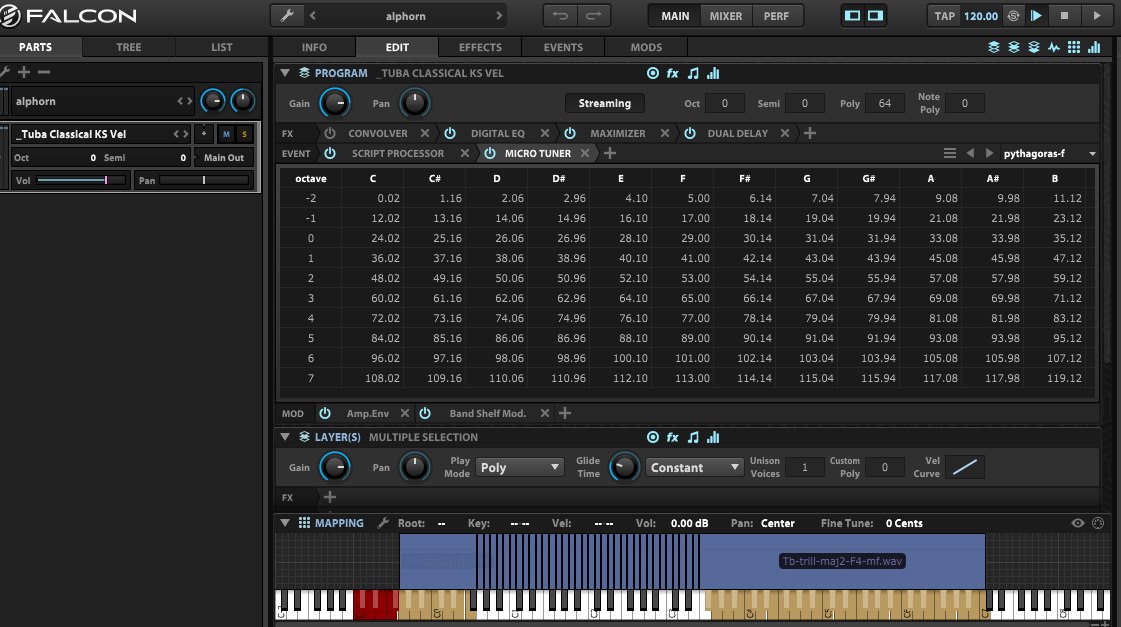1121x627 pixels.
Task: Click the grid view icon in top-right editor toolbar
Action: click(1074, 47)
